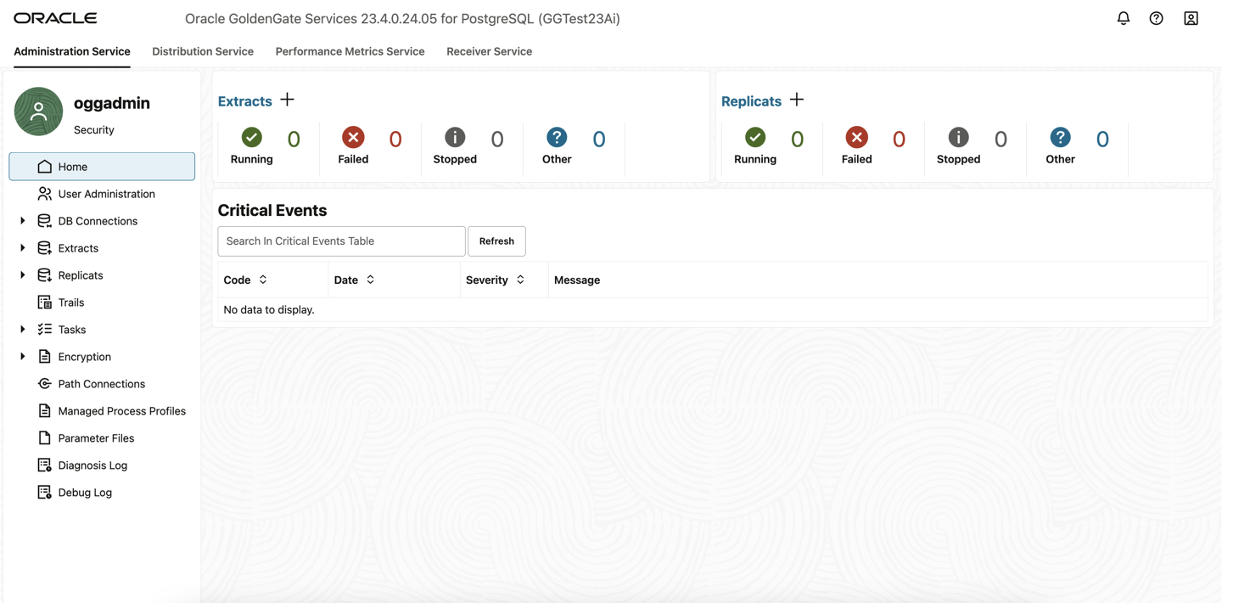Click the Security label under oggadmin
This screenshot has width=1236, height=610.
tap(94, 130)
